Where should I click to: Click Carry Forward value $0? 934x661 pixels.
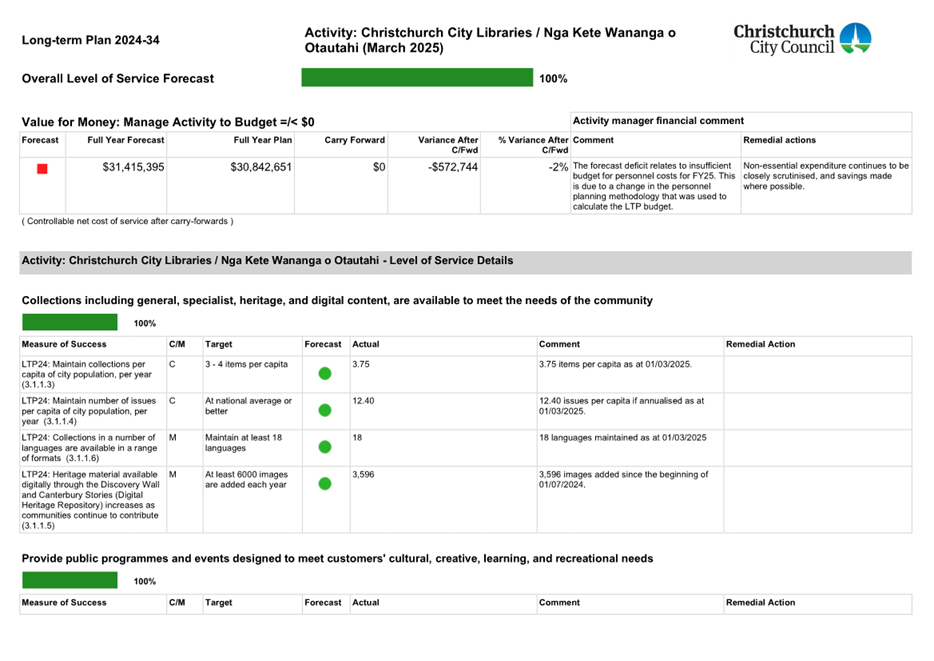379,167
